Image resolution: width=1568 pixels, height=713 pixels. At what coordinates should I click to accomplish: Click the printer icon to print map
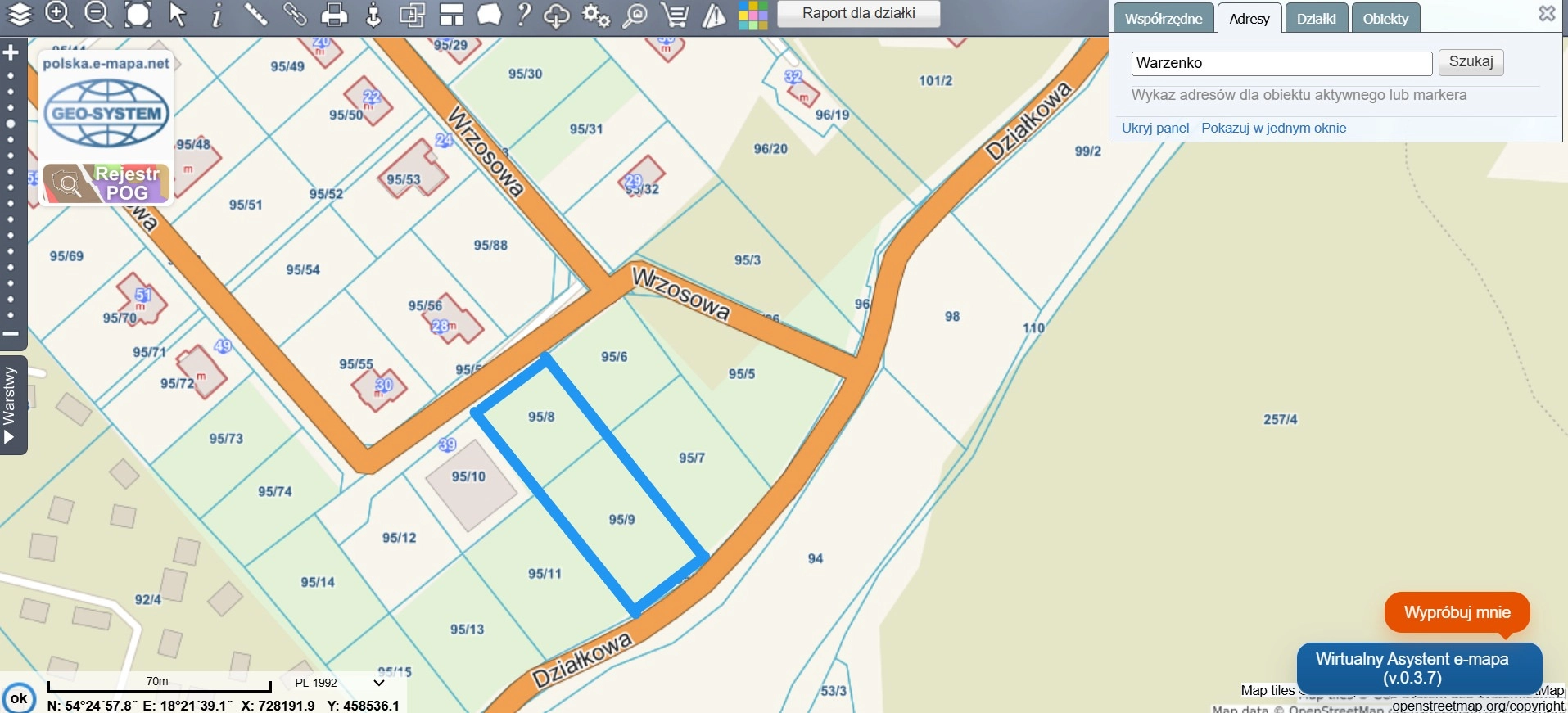click(334, 15)
